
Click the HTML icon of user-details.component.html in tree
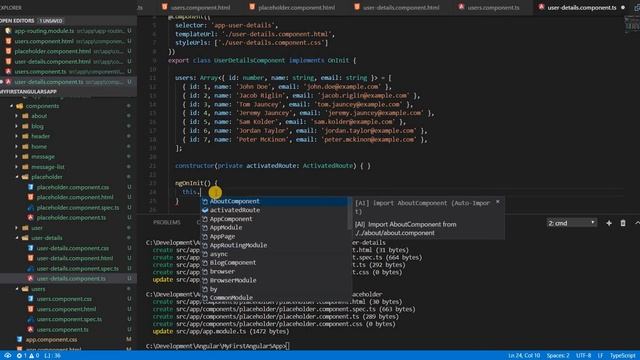[x=31, y=258]
